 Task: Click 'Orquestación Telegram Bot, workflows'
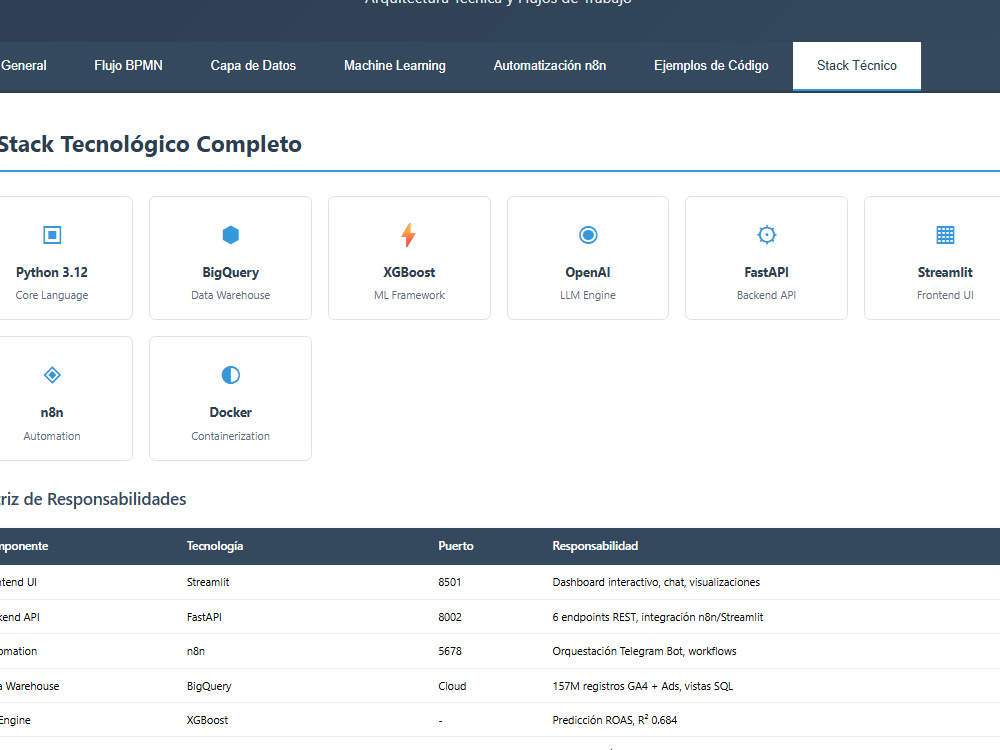pyautogui.click(x=644, y=651)
